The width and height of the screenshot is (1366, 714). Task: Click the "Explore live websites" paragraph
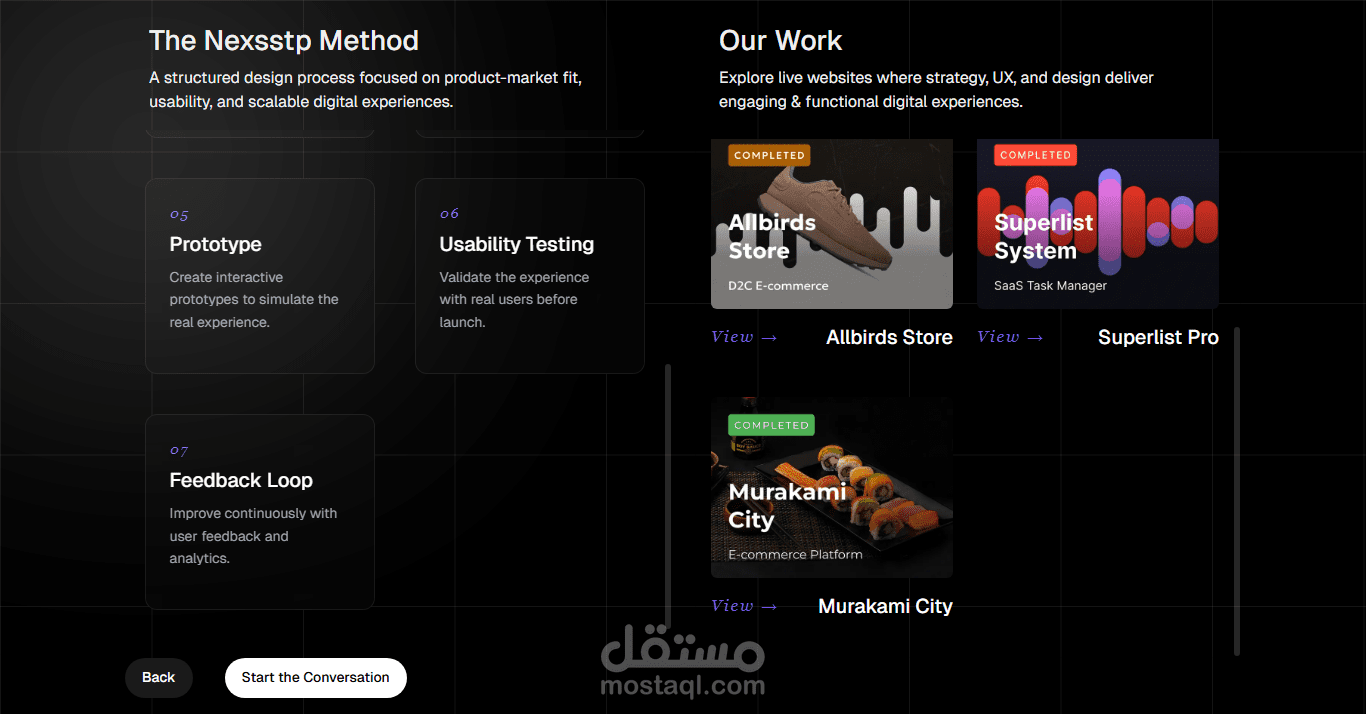[936, 90]
